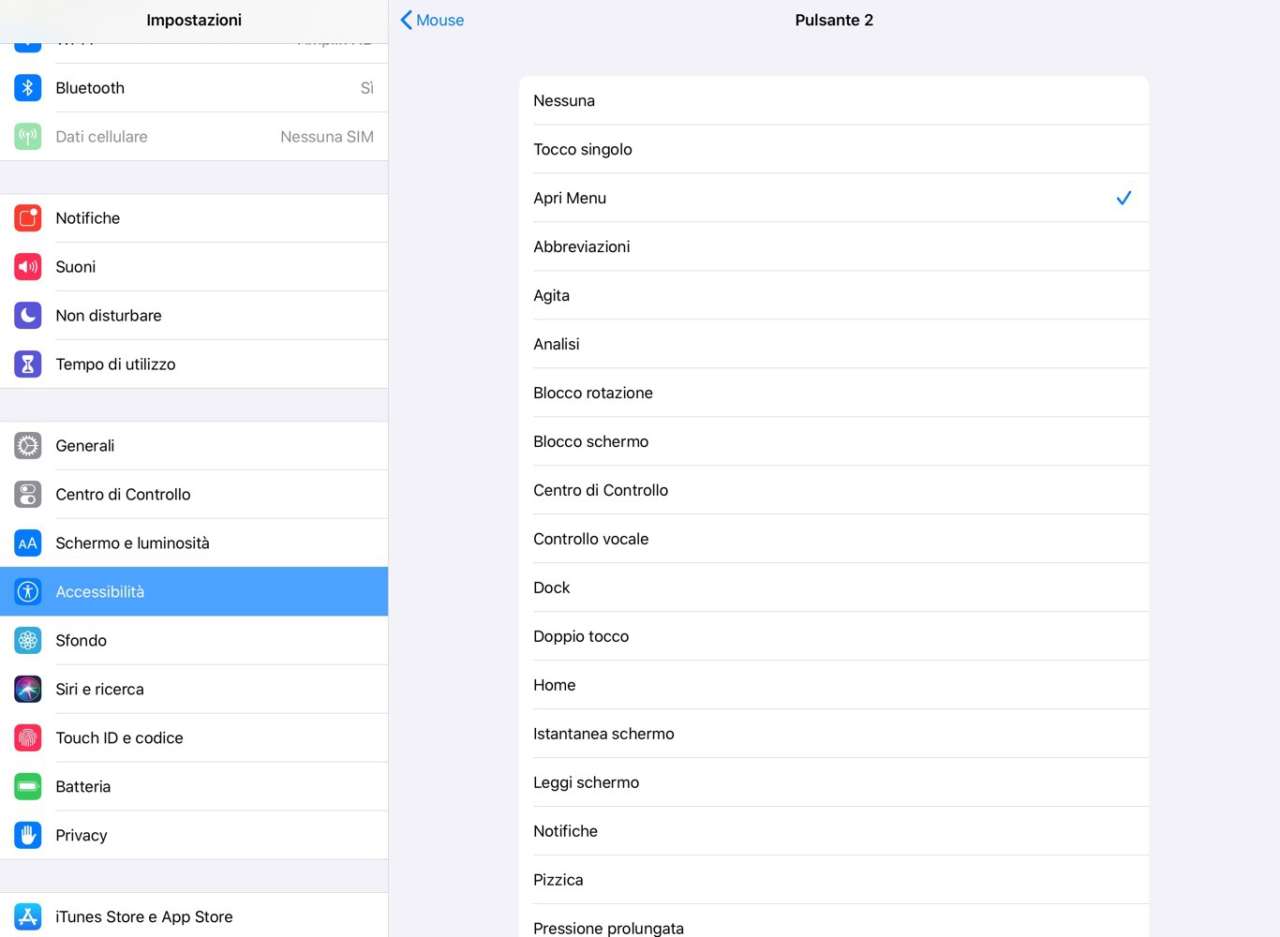The image size is (1280, 937).
Task: Tap the Privacy hand icon
Action: pos(28,835)
